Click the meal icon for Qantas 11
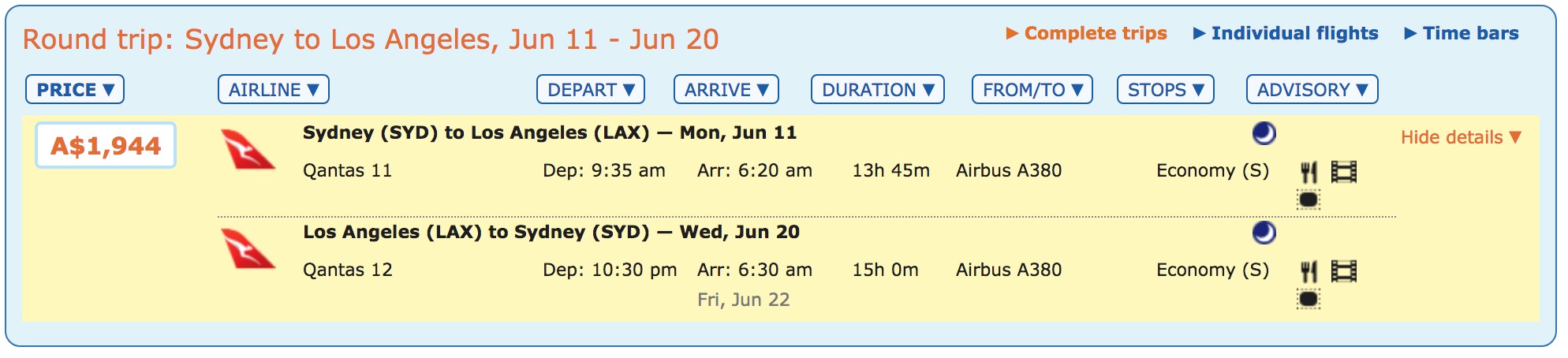 pos(1309,172)
